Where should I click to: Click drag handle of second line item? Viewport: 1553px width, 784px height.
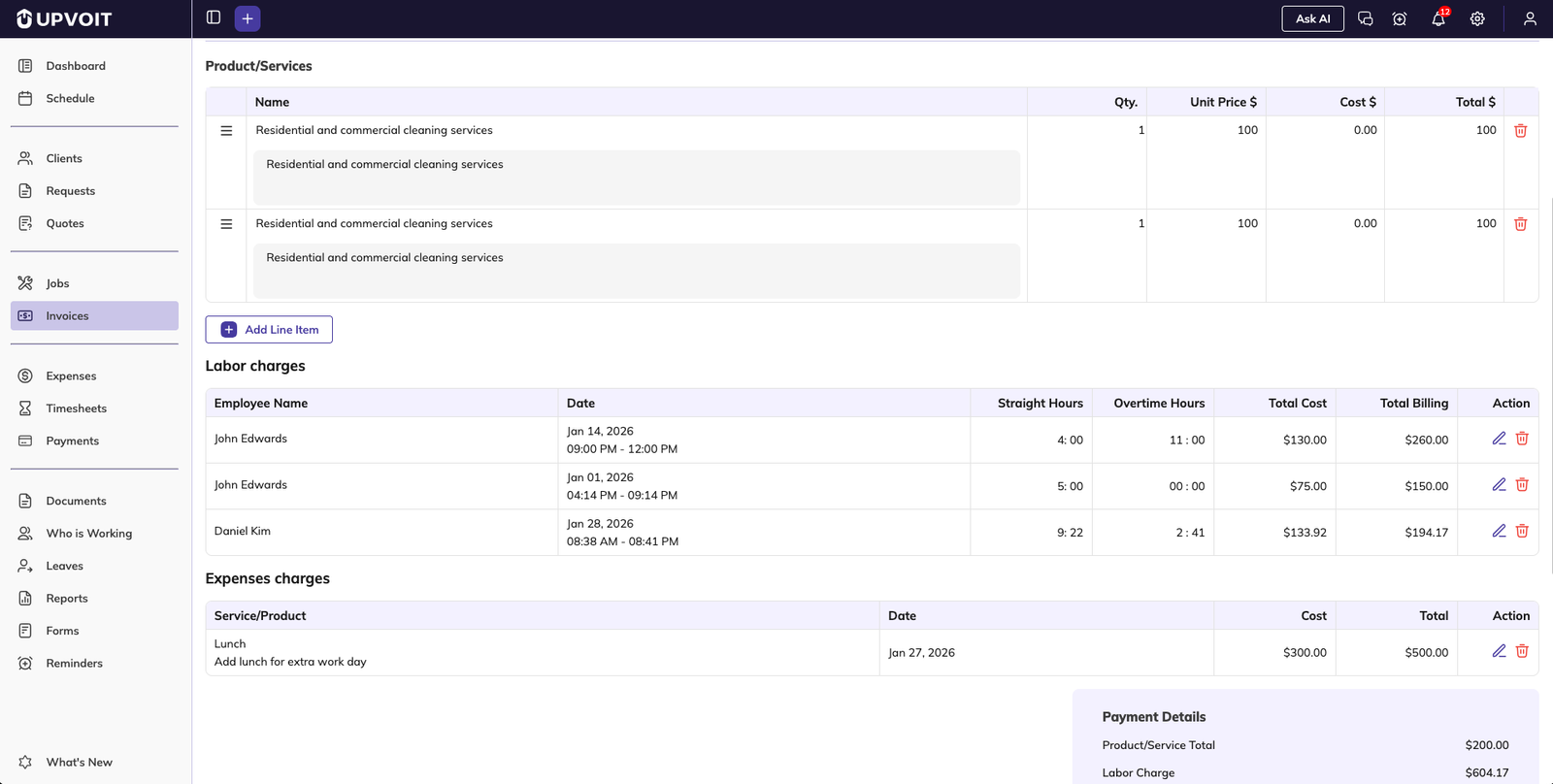click(x=226, y=224)
